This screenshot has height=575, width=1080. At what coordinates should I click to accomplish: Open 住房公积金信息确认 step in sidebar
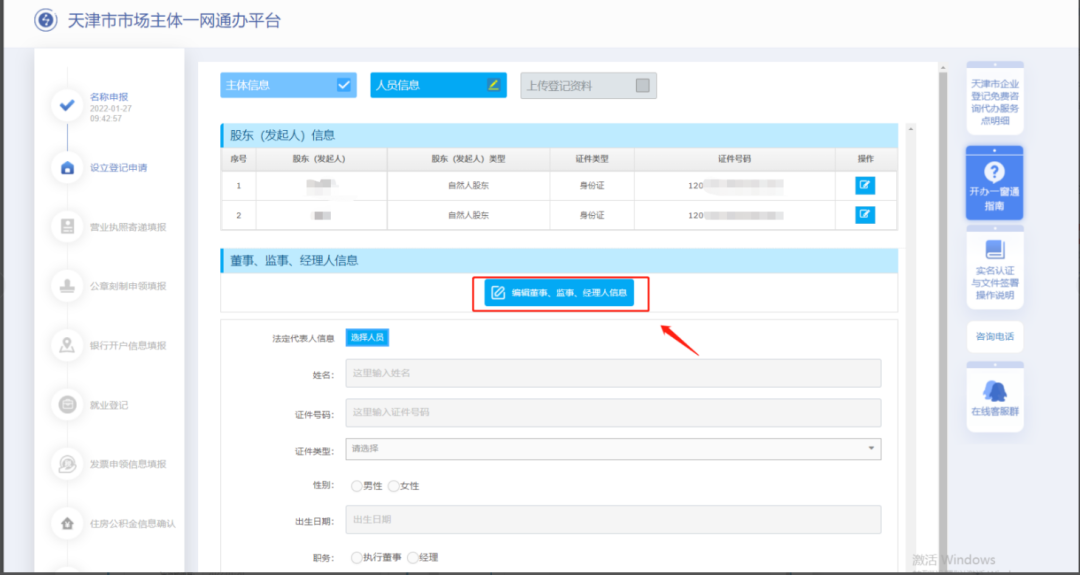tap(133, 524)
